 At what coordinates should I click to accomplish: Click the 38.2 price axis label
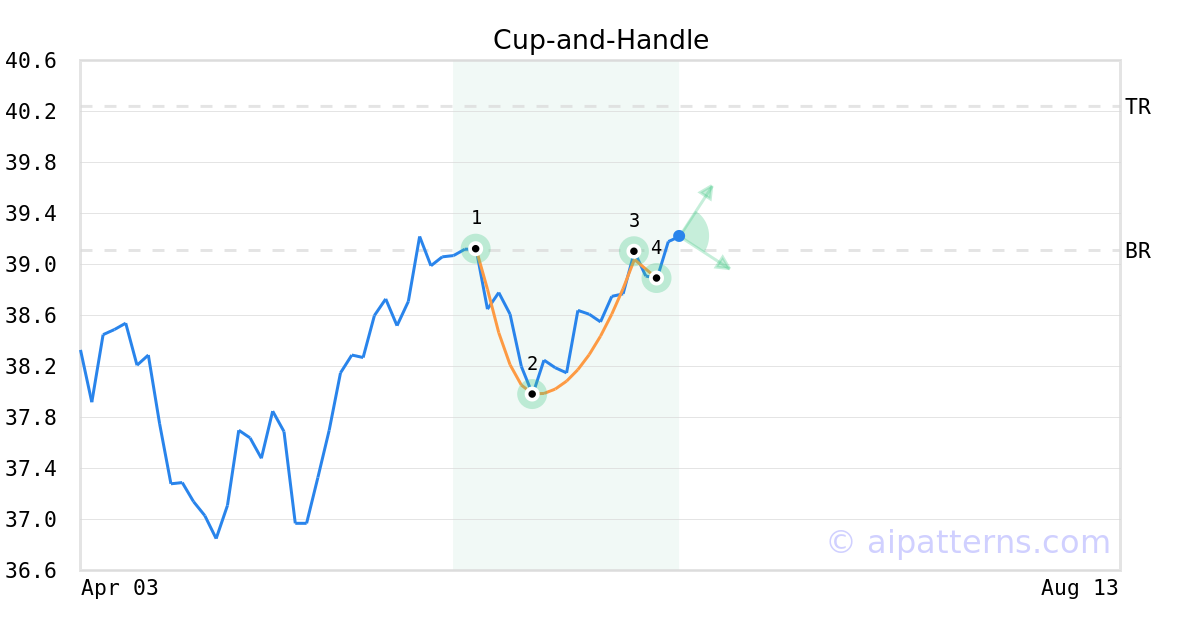coord(31,367)
